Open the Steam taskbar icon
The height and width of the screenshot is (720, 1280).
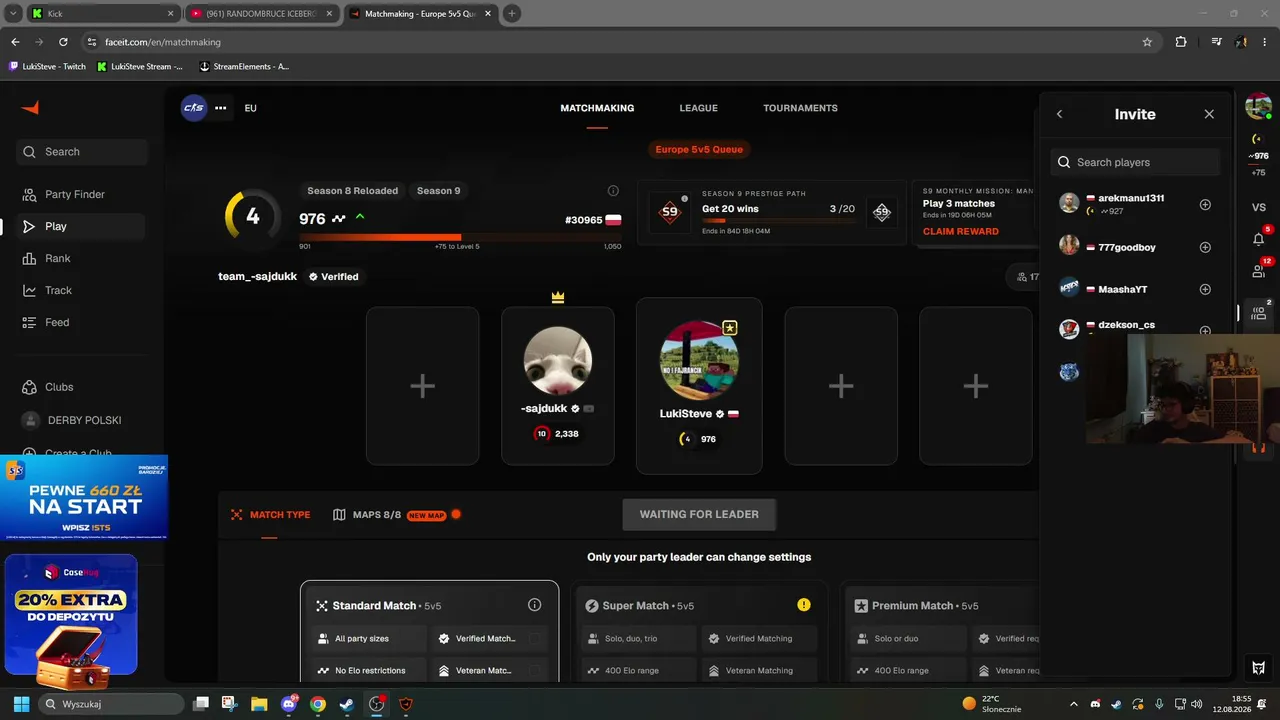pyautogui.click(x=346, y=704)
